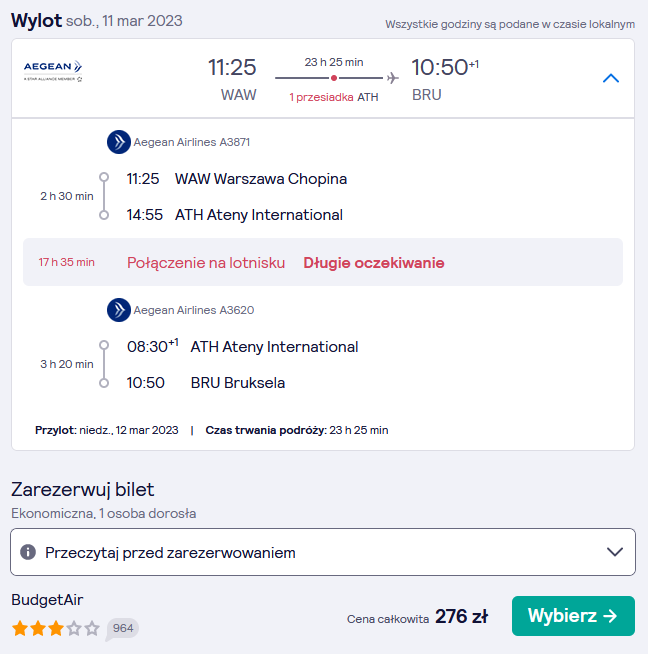Click the BudgetAir provider name
The image size is (648, 654).
coord(47,600)
